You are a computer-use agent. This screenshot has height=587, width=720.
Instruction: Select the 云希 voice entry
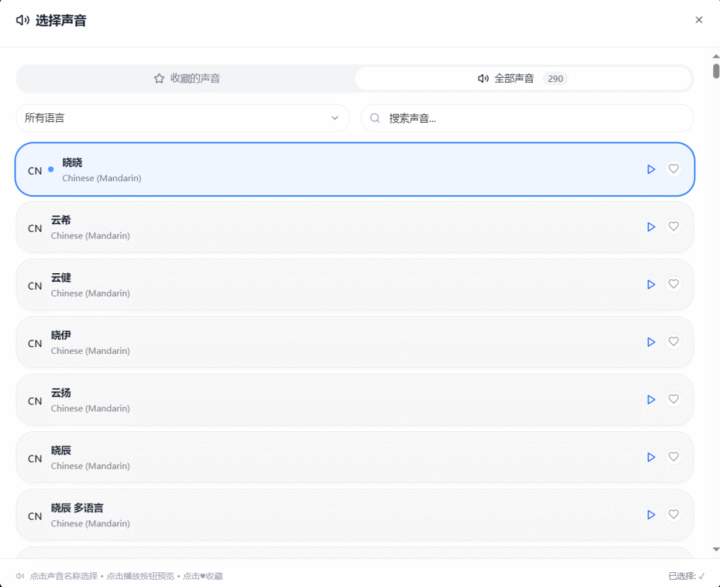(300, 227)
